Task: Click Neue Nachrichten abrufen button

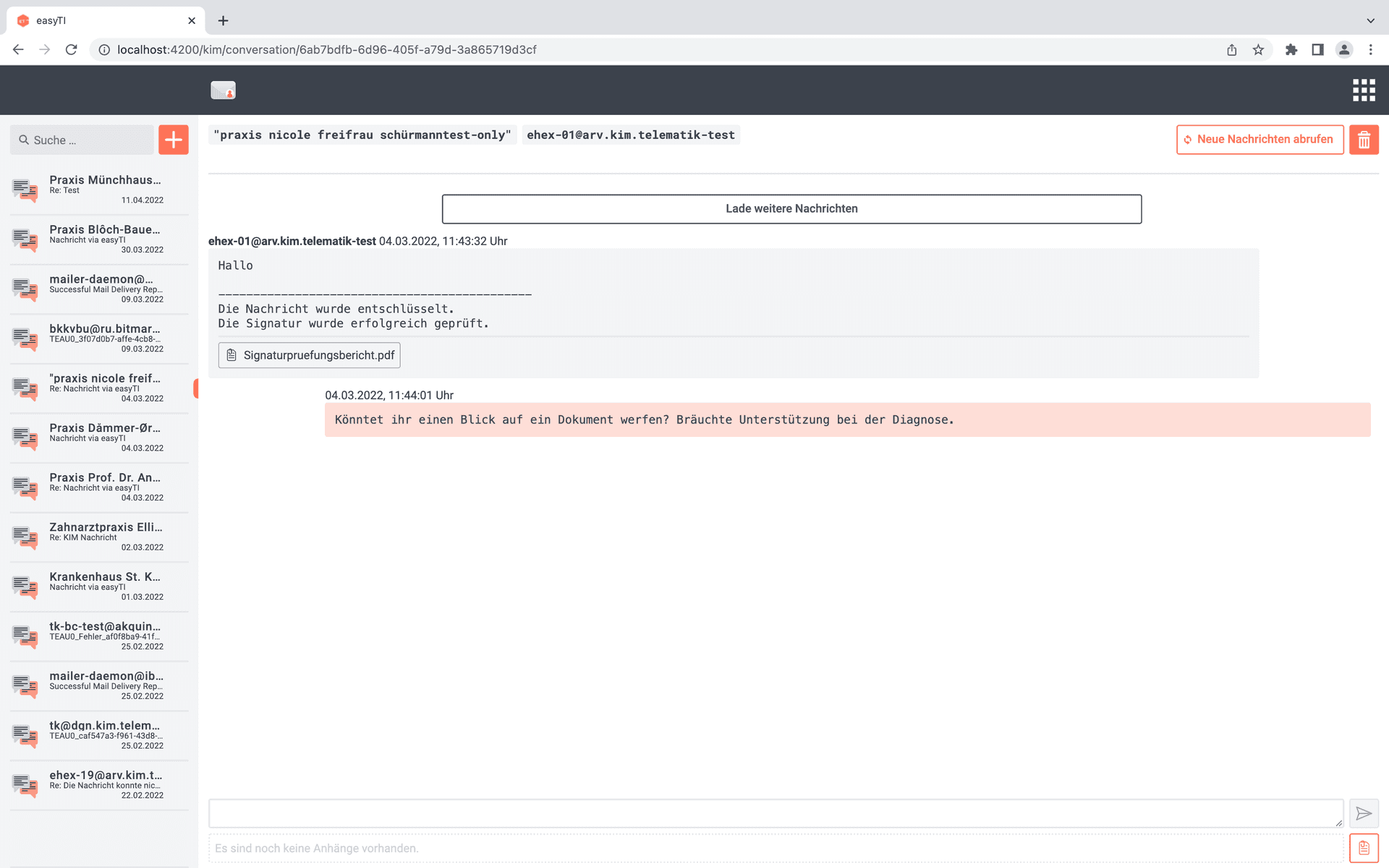Action: [x=1260, y=140]
